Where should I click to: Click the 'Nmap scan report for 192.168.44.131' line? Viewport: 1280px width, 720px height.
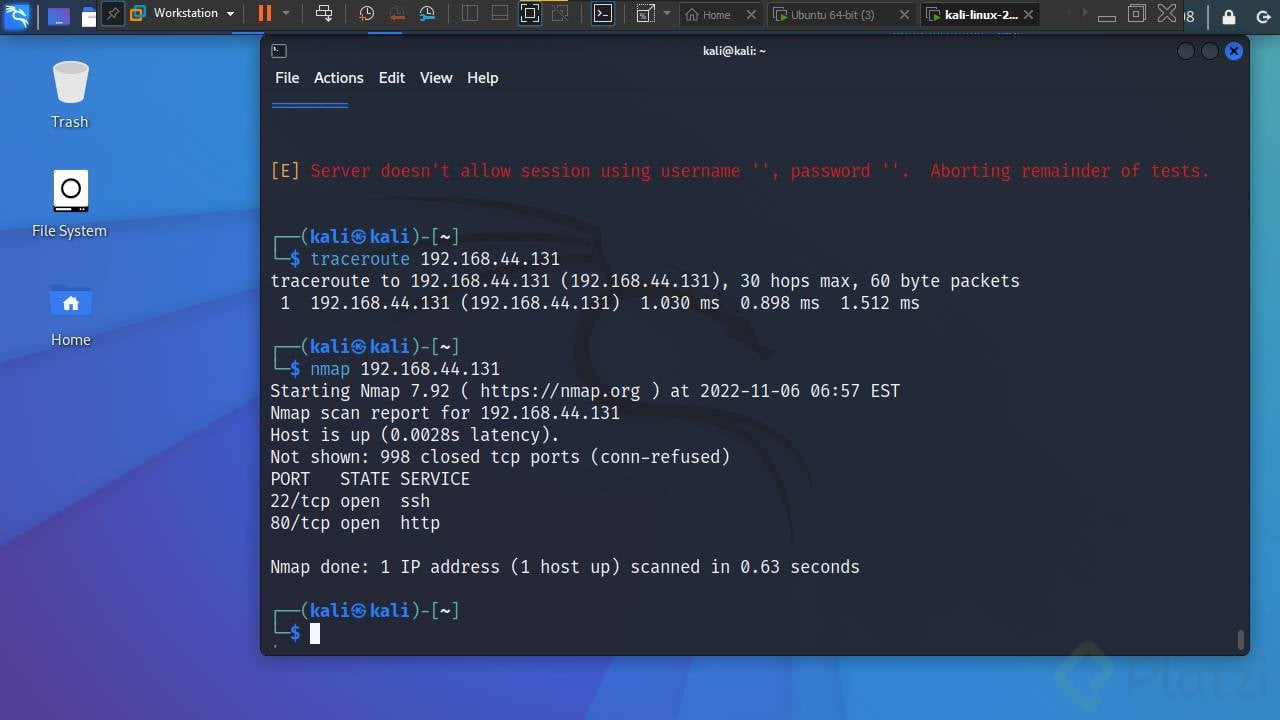pos(445,413)
